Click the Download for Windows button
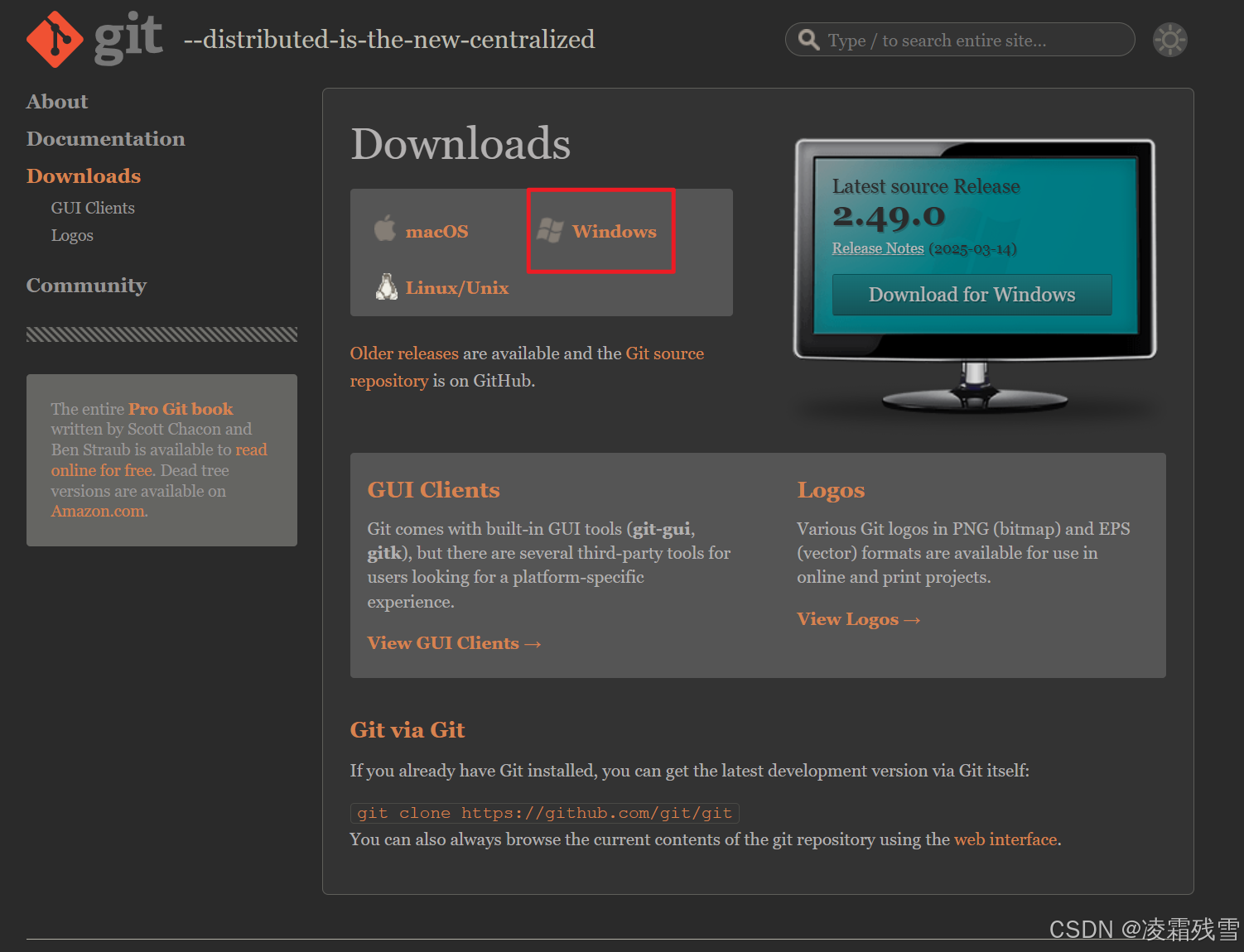This screenshot has height=952, width=1244. (x=972, y=295)
